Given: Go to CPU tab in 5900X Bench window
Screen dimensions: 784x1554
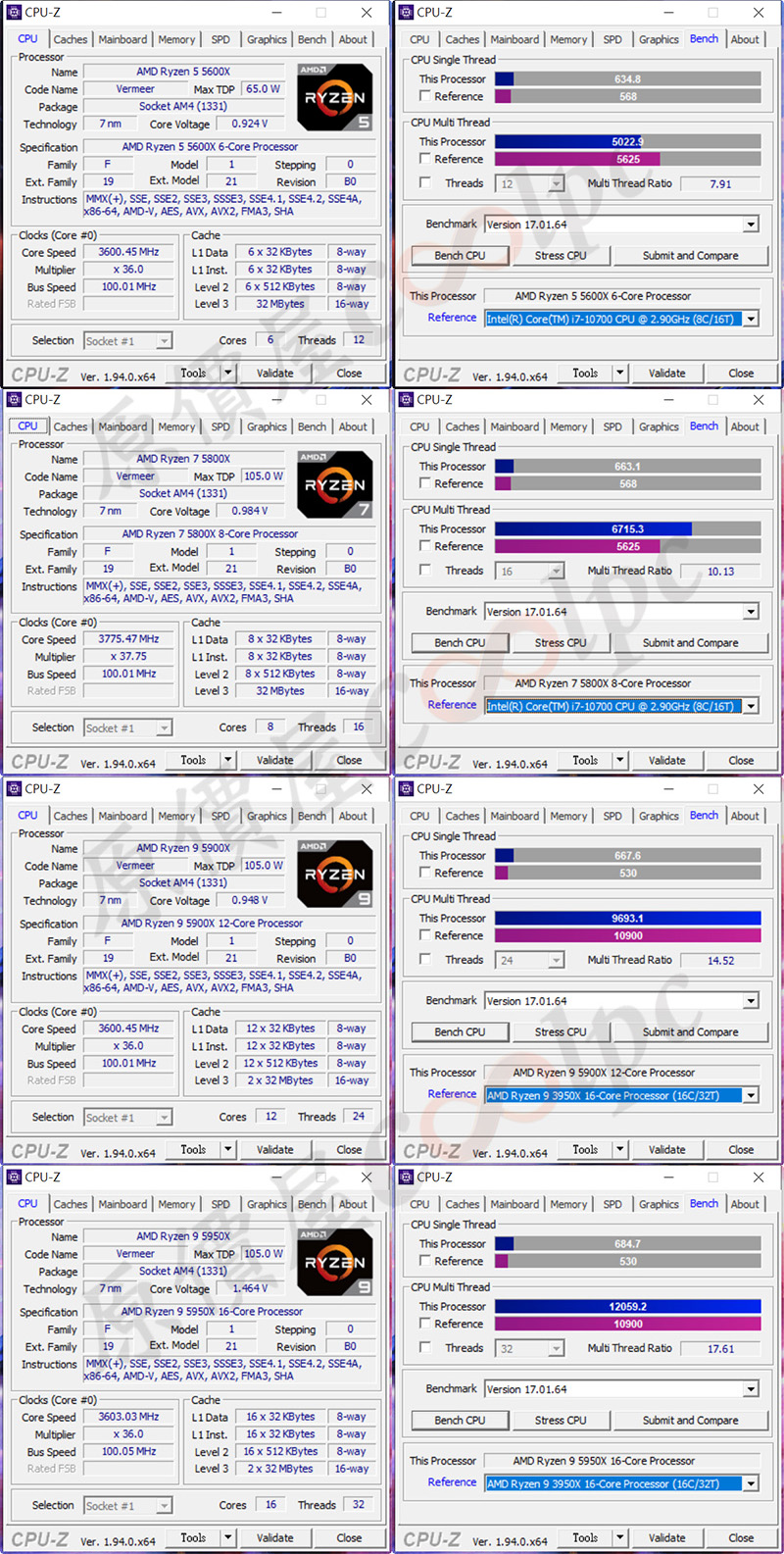Looking at the screenshot, I should pyautogui.click(x=419, y=817).
